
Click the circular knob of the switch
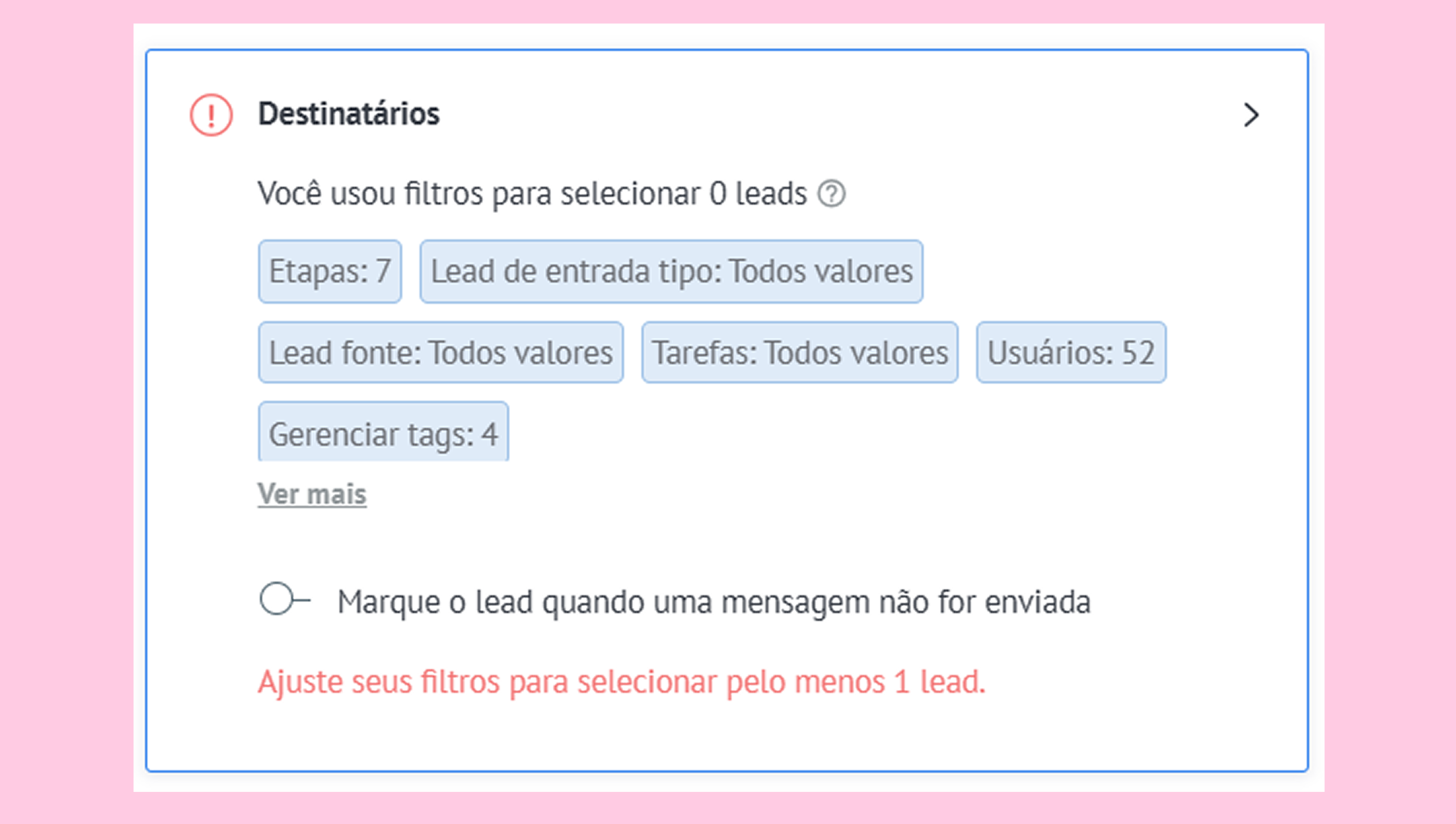click(277, 599)
